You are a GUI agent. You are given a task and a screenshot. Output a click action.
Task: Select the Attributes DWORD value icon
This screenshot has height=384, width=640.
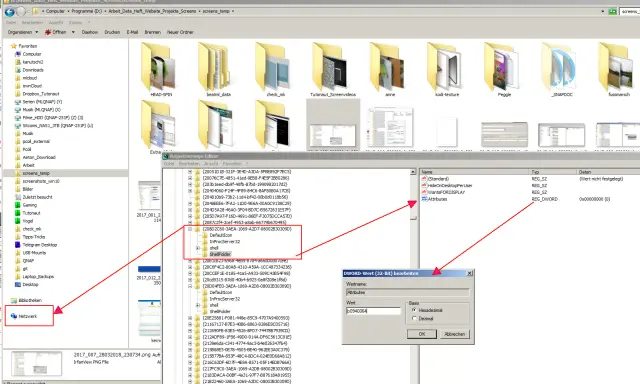tap(424, 199)
